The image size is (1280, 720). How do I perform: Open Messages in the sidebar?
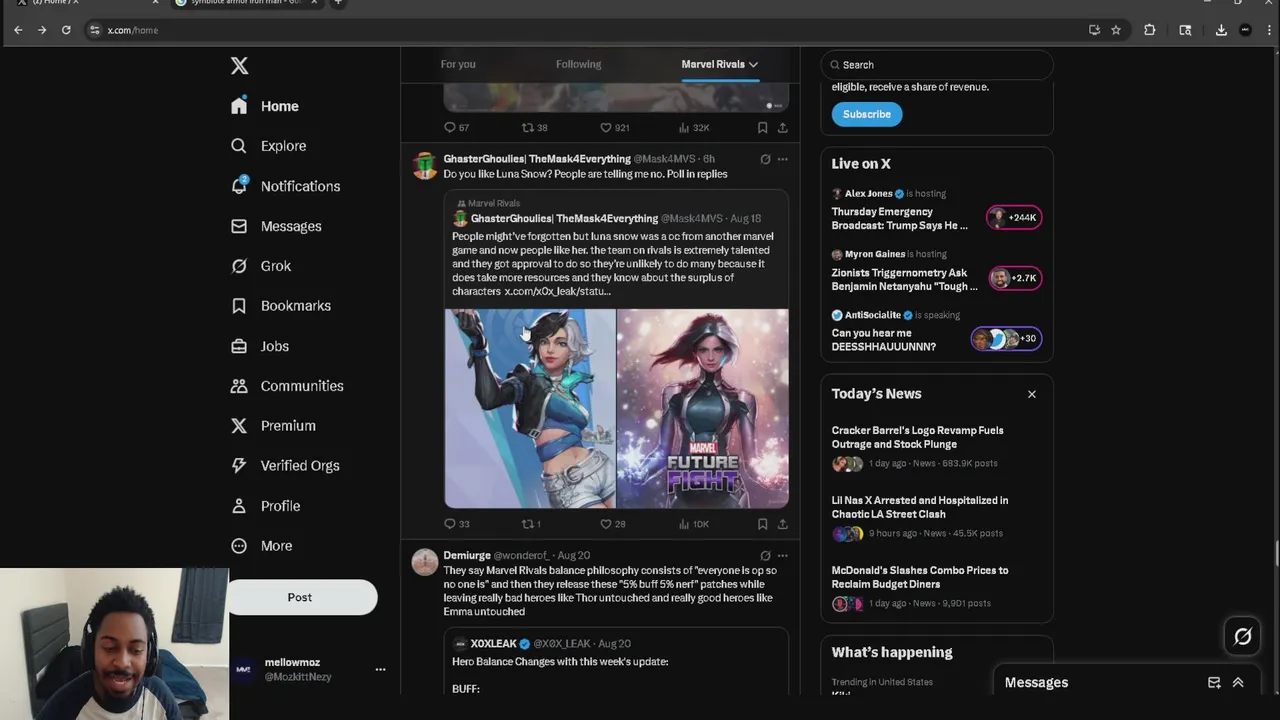276,226
